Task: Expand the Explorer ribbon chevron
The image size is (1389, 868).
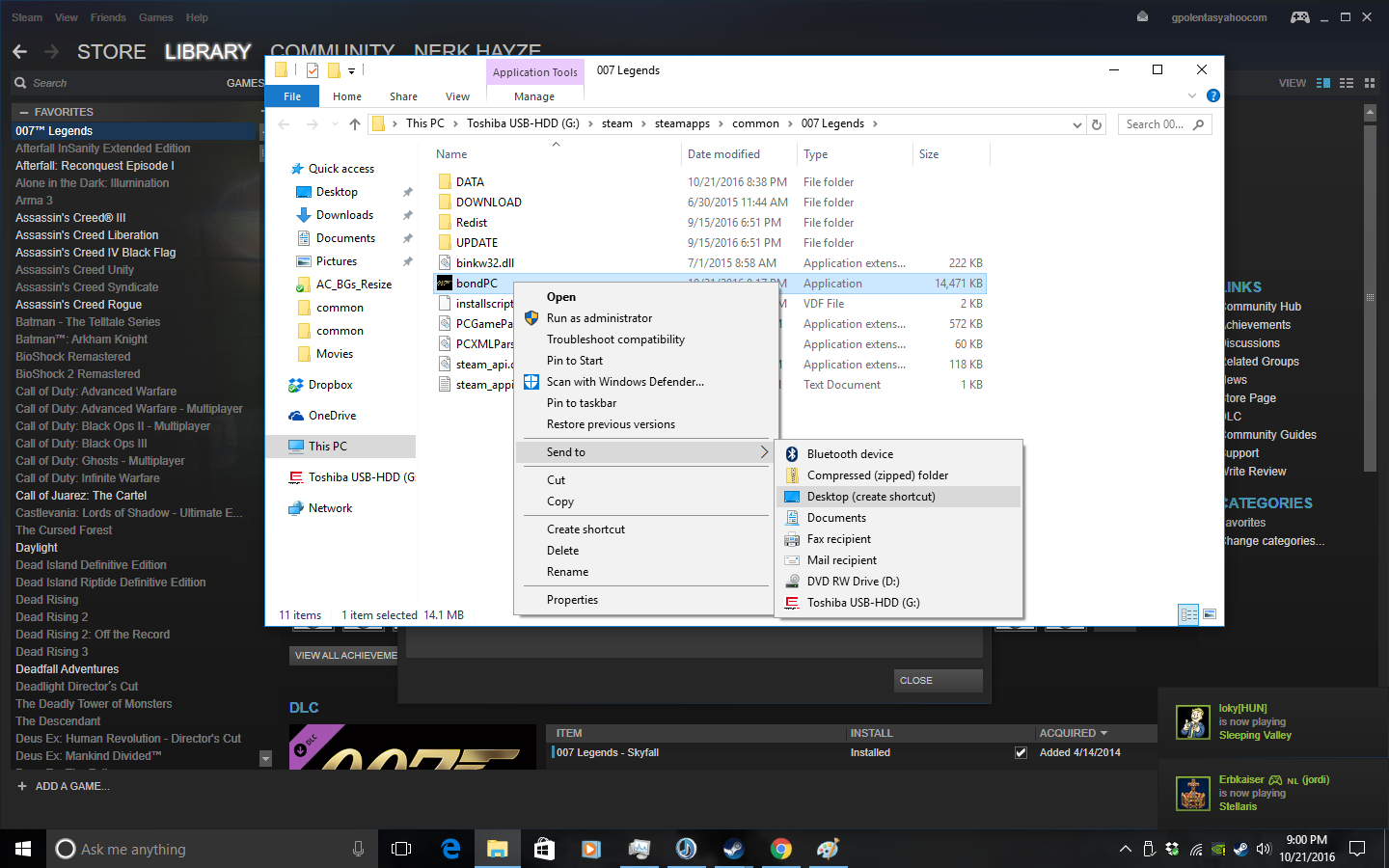Action: point(1192,95)
